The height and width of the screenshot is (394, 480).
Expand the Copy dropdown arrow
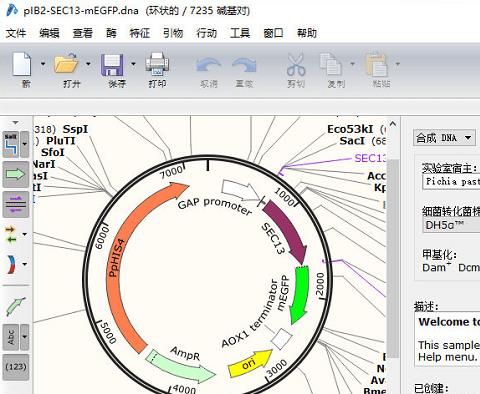point(352,63)
